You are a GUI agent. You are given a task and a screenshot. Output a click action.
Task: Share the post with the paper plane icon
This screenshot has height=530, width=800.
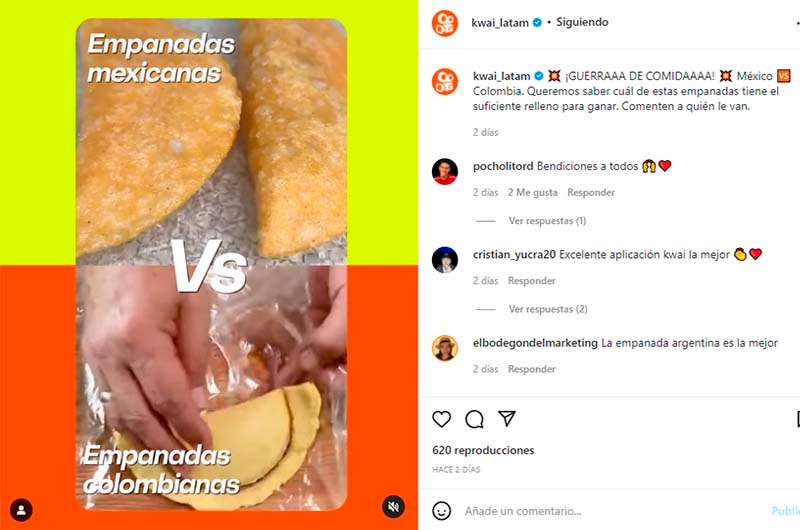pyautogui.click(x=507, y=418)
